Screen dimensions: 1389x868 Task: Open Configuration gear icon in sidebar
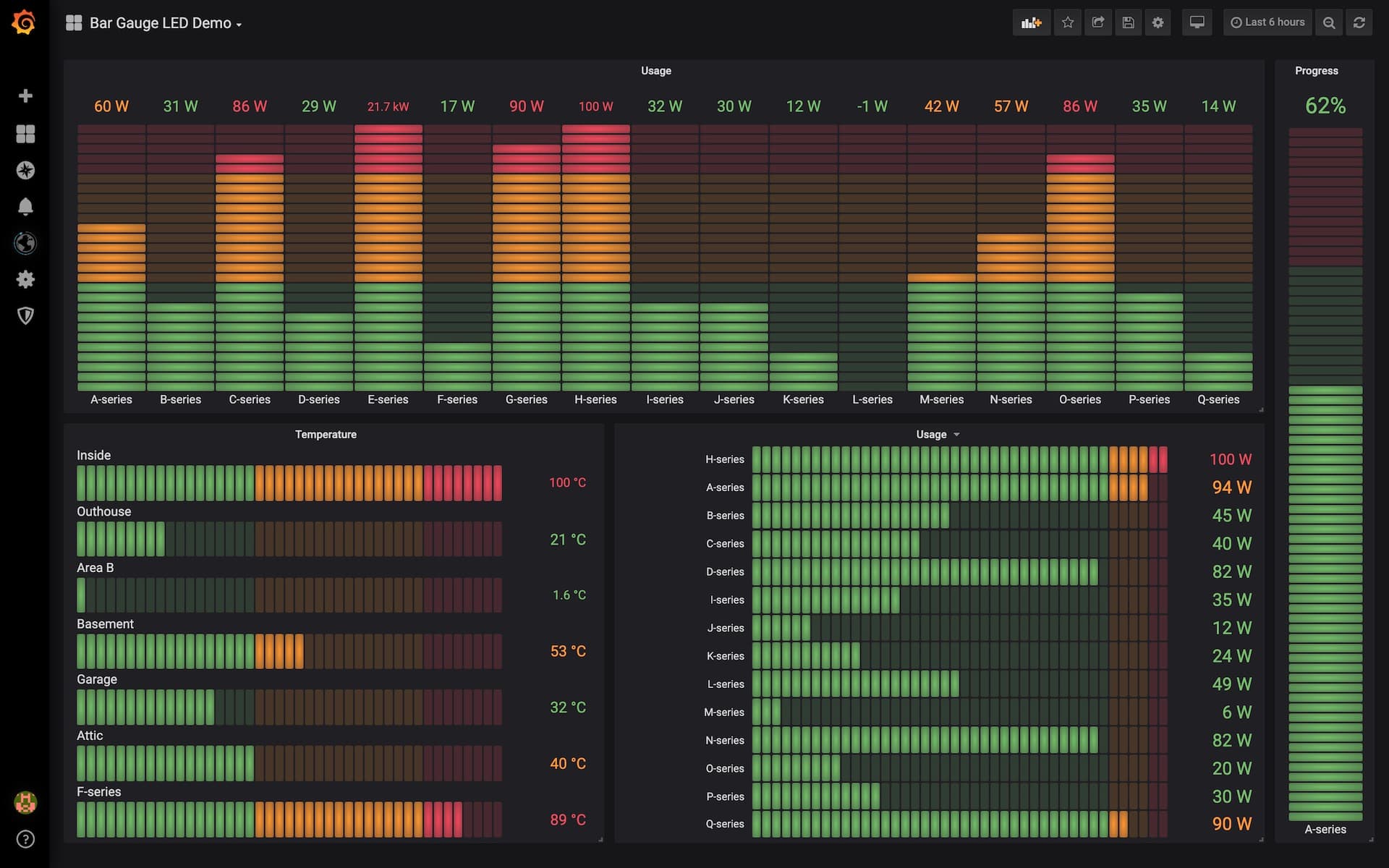[25, 279]
